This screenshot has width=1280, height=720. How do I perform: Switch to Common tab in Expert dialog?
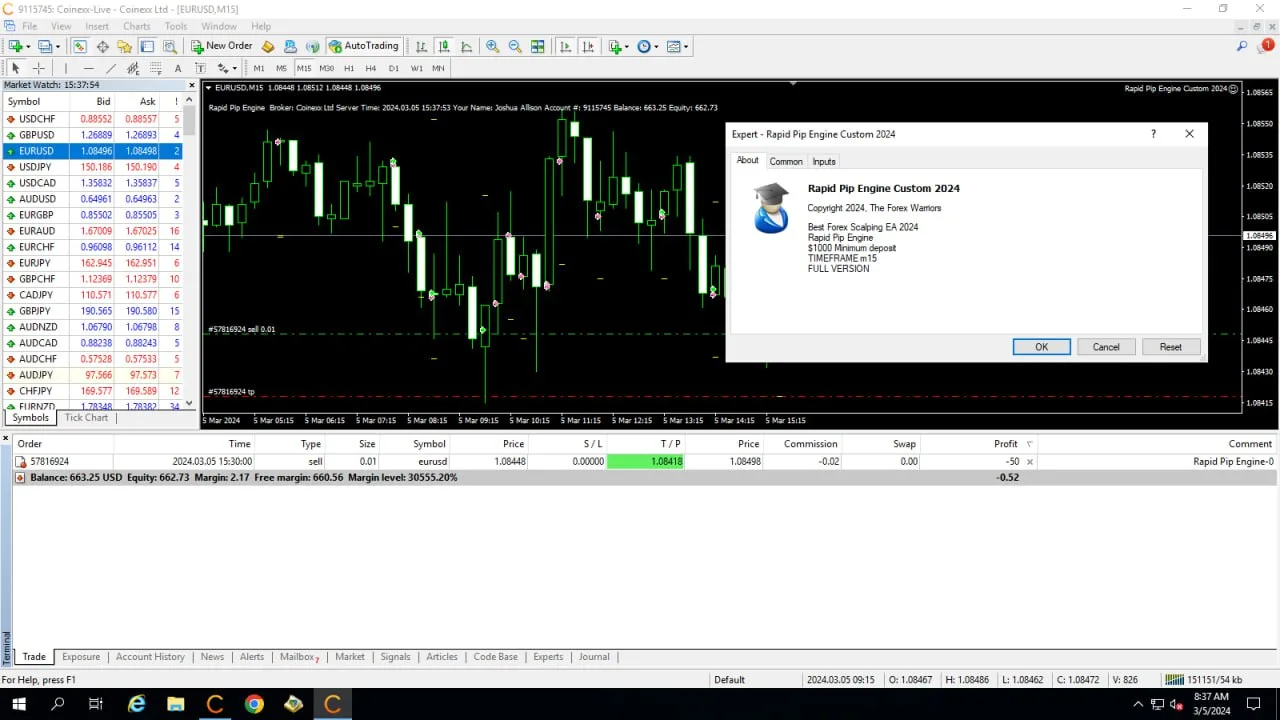pyautogui.click(x=786, y=161)
